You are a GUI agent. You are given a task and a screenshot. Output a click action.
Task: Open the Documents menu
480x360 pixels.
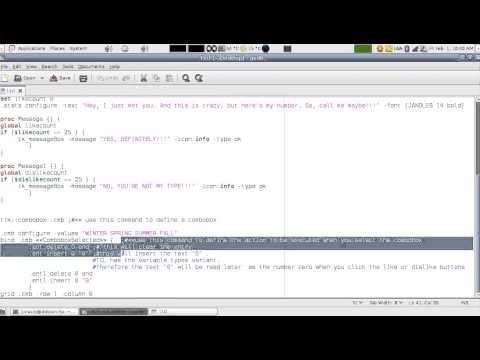91,67
